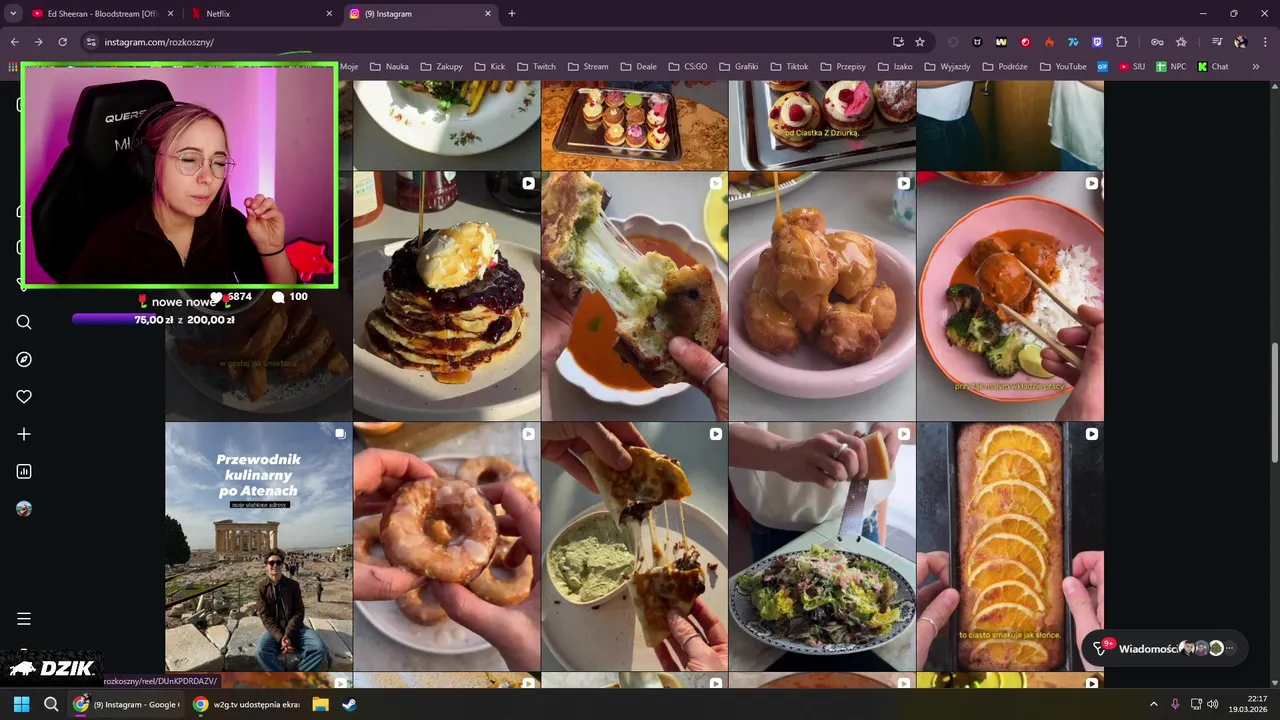Open the orange loaf cake reel
The image size is (1280, 720).
tap(1010, 547)
